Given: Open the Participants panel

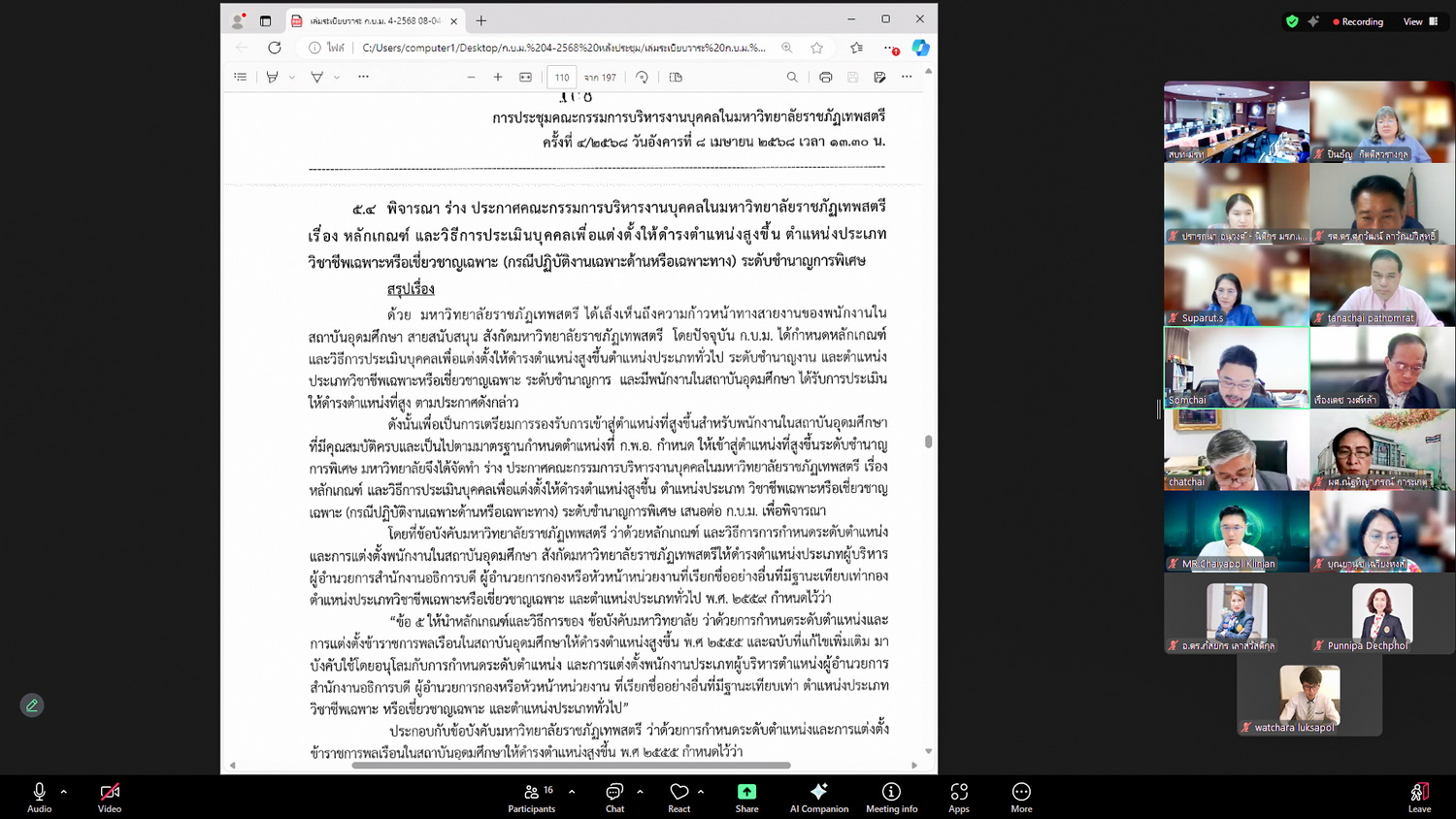Looking at the screenshot, I should [532, 797].
